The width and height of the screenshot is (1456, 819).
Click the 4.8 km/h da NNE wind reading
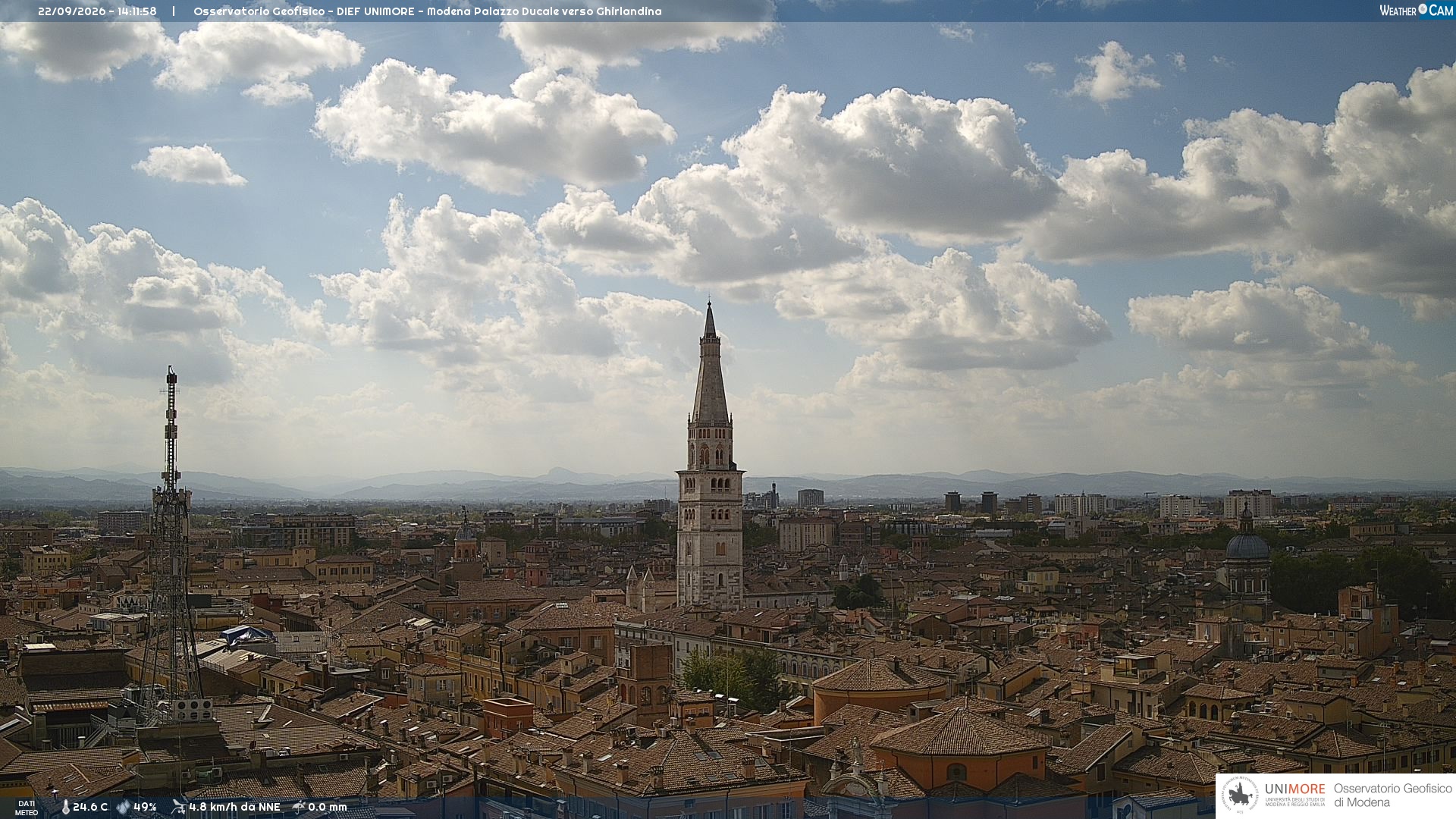click(234, 807)
